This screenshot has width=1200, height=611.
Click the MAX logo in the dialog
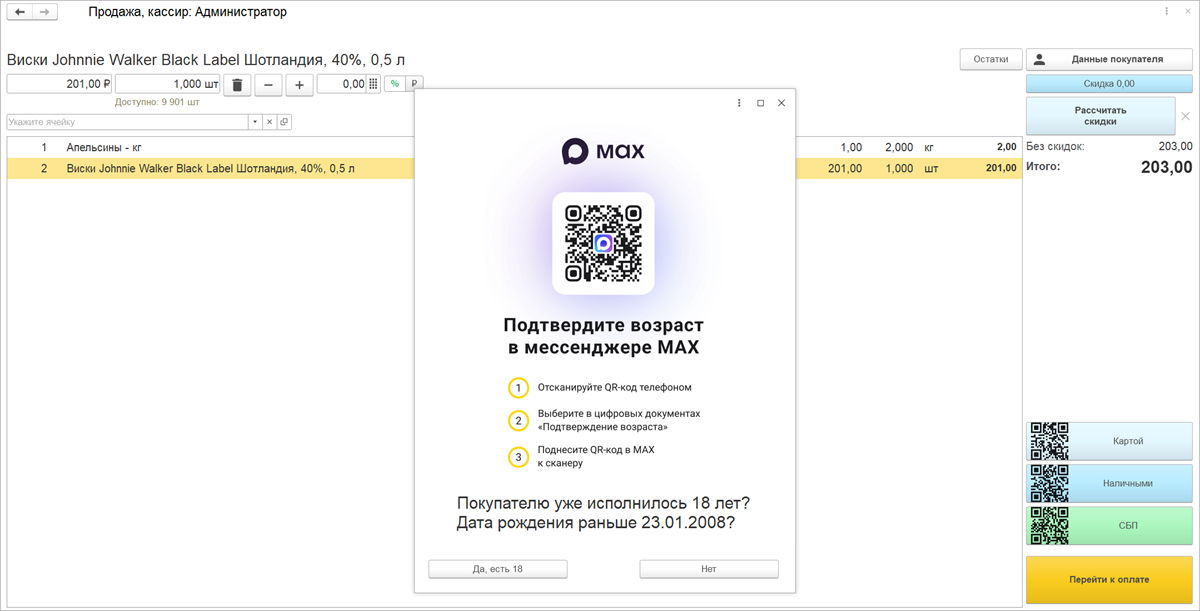603,151
